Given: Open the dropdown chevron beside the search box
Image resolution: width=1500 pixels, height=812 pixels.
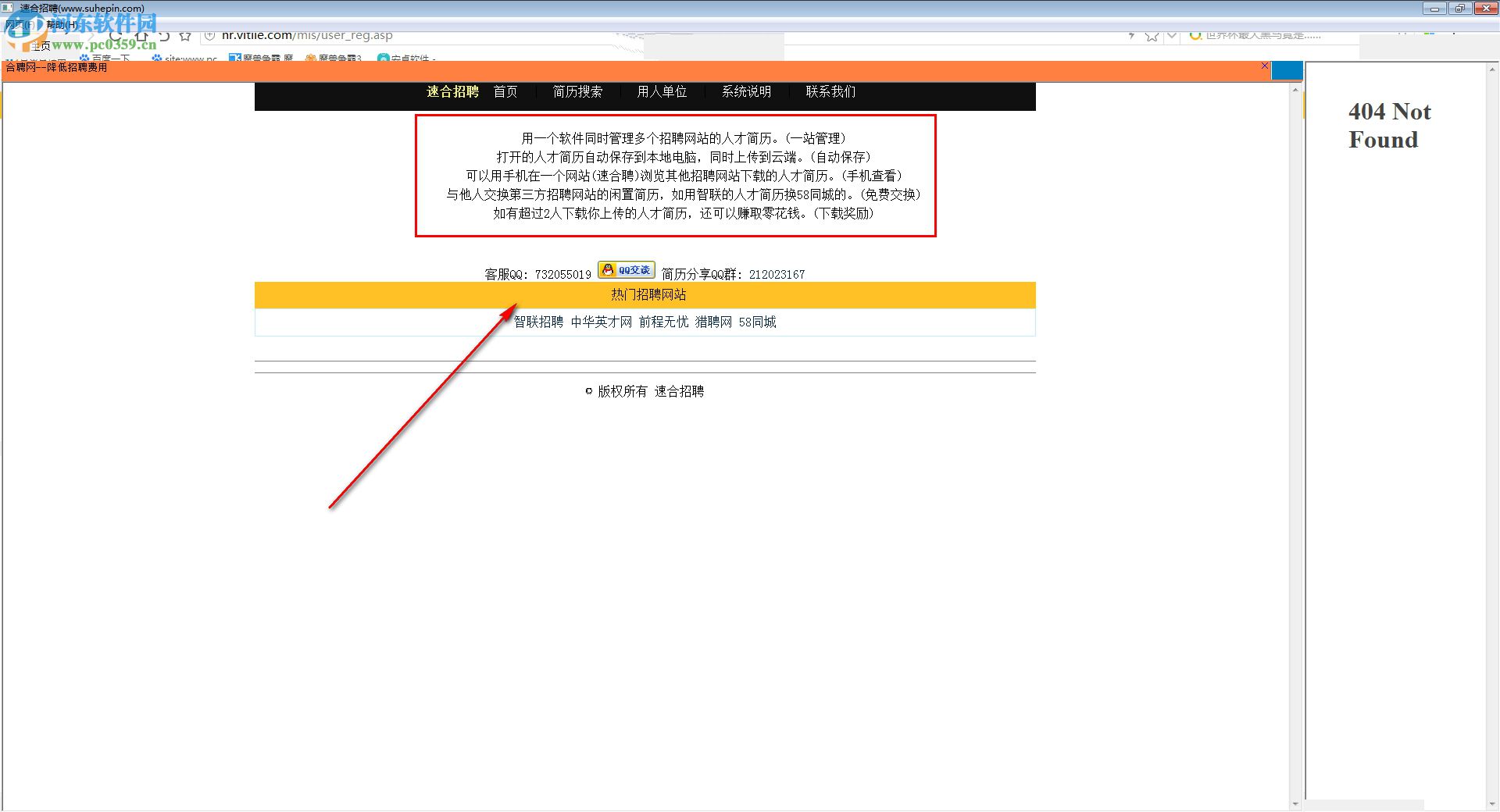Looking at the screenshot, I should 1171,35.
